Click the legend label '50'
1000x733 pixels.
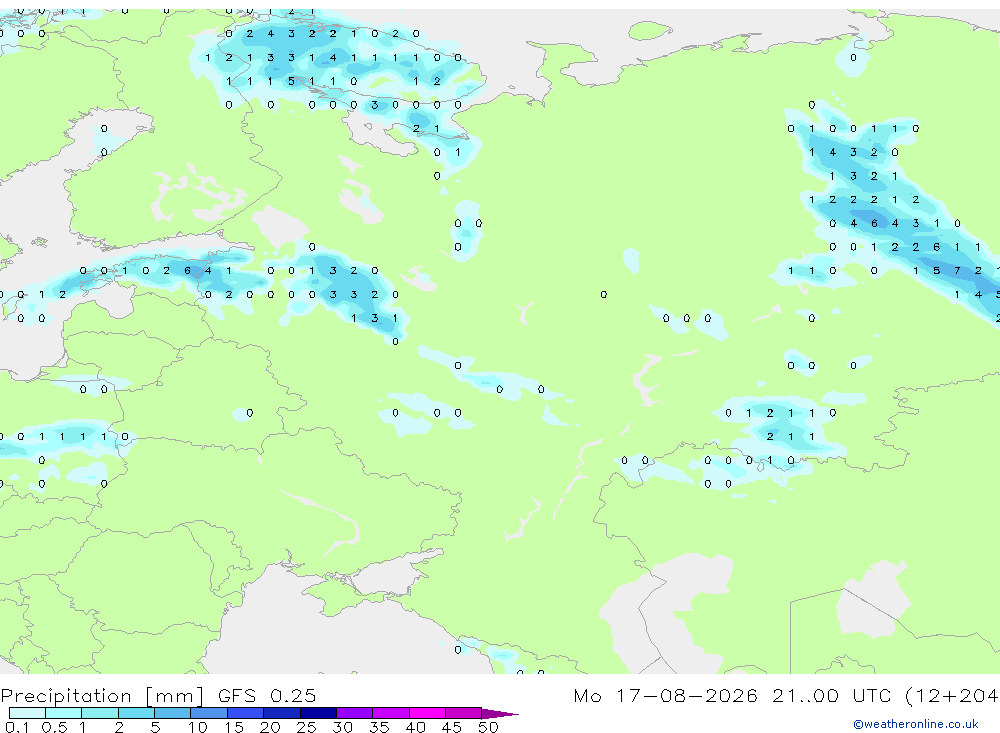[x=488, y=727]
